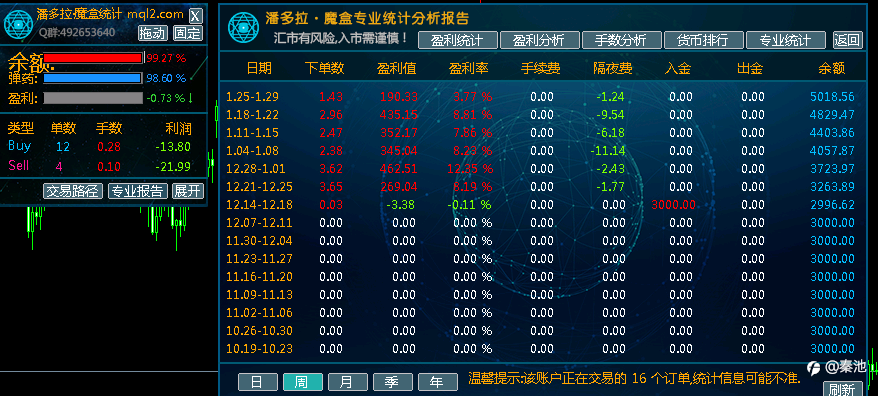Click the 462.51 profit value

coord(399,169)
